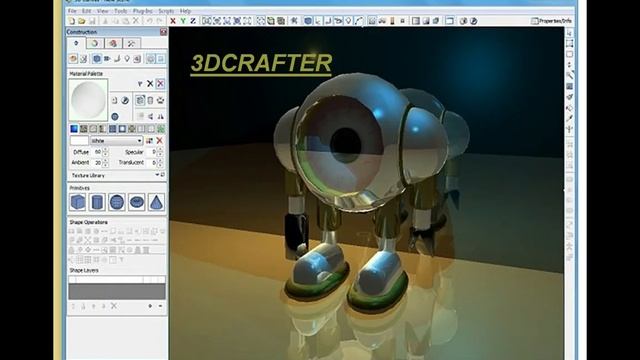Select the green pattern texture swatch

pos(161,129)
